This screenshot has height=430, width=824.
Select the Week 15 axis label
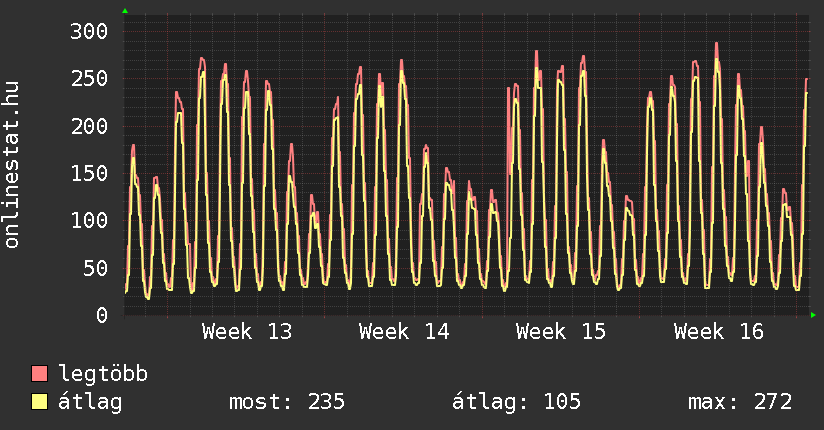coord(561,331)
